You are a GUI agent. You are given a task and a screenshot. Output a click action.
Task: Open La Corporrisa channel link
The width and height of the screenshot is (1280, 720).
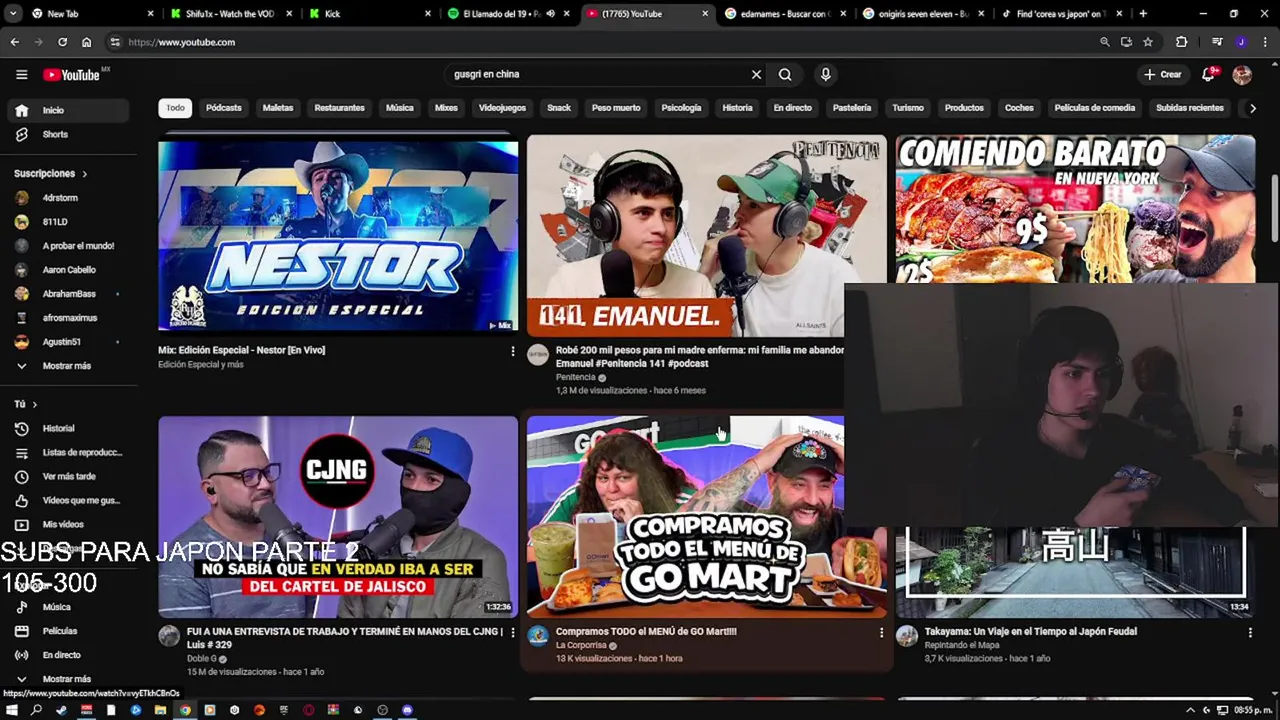click(581, 646)
